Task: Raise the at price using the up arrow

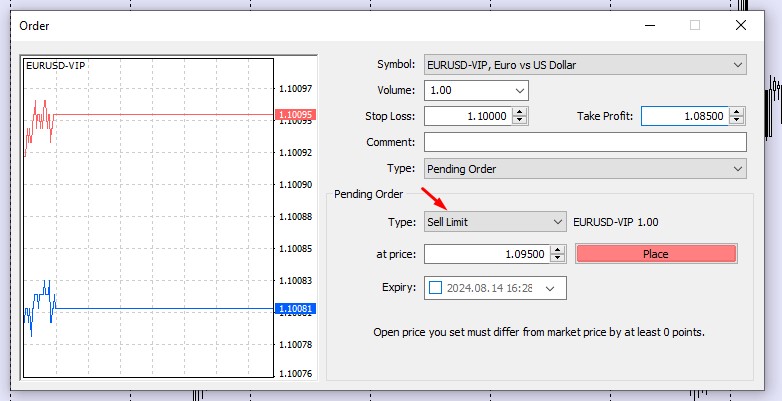Action: coord(557,250)
